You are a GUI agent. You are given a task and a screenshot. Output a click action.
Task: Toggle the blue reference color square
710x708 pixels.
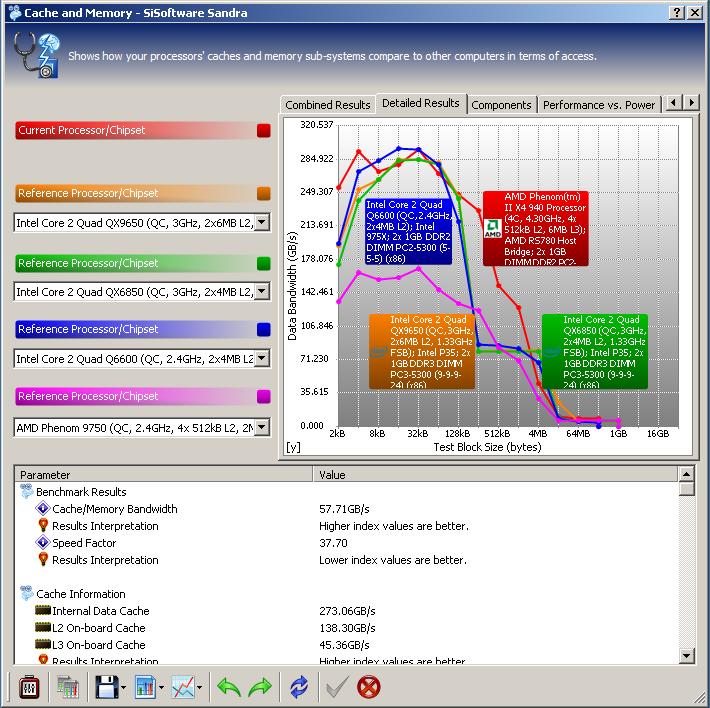[x=264, y=329]
